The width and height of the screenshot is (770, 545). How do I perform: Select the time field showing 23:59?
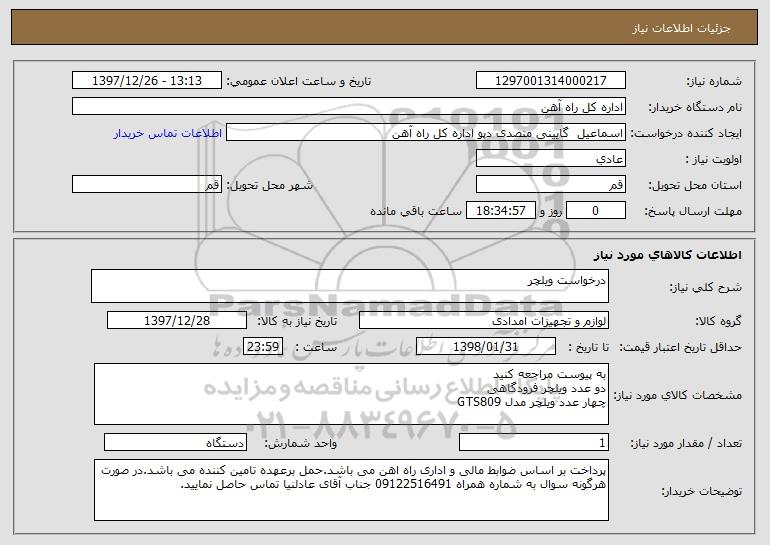pos(263,347)
